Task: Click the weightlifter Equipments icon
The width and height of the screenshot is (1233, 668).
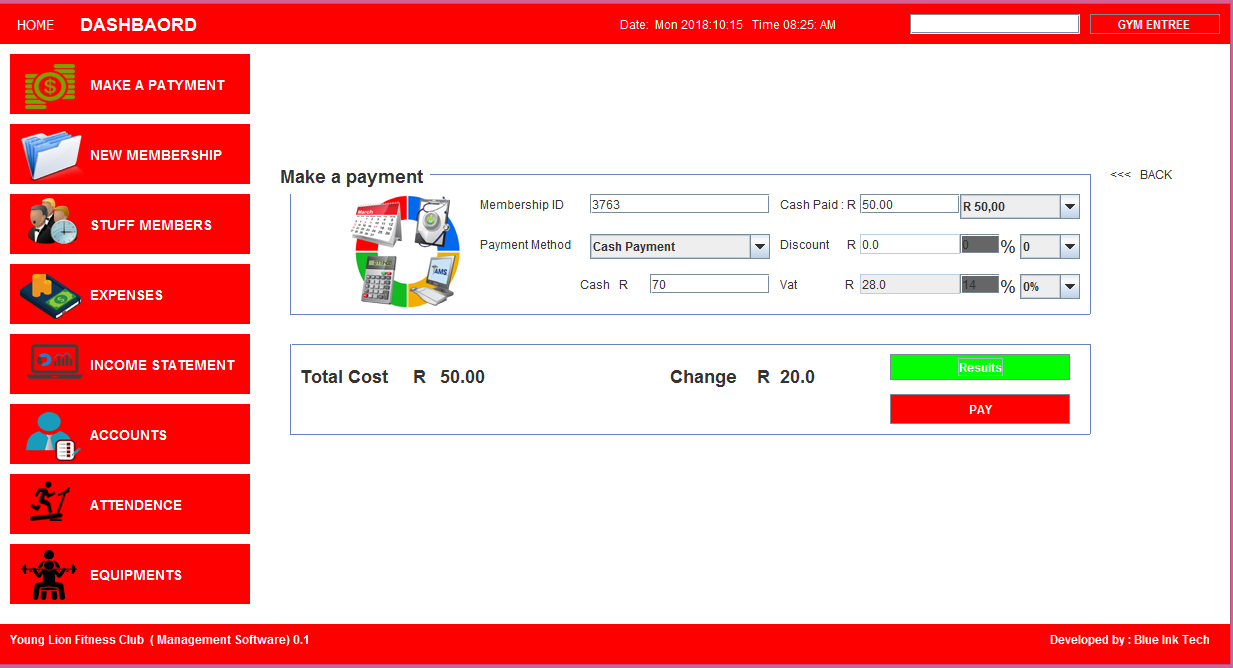Action: [49, 575]
